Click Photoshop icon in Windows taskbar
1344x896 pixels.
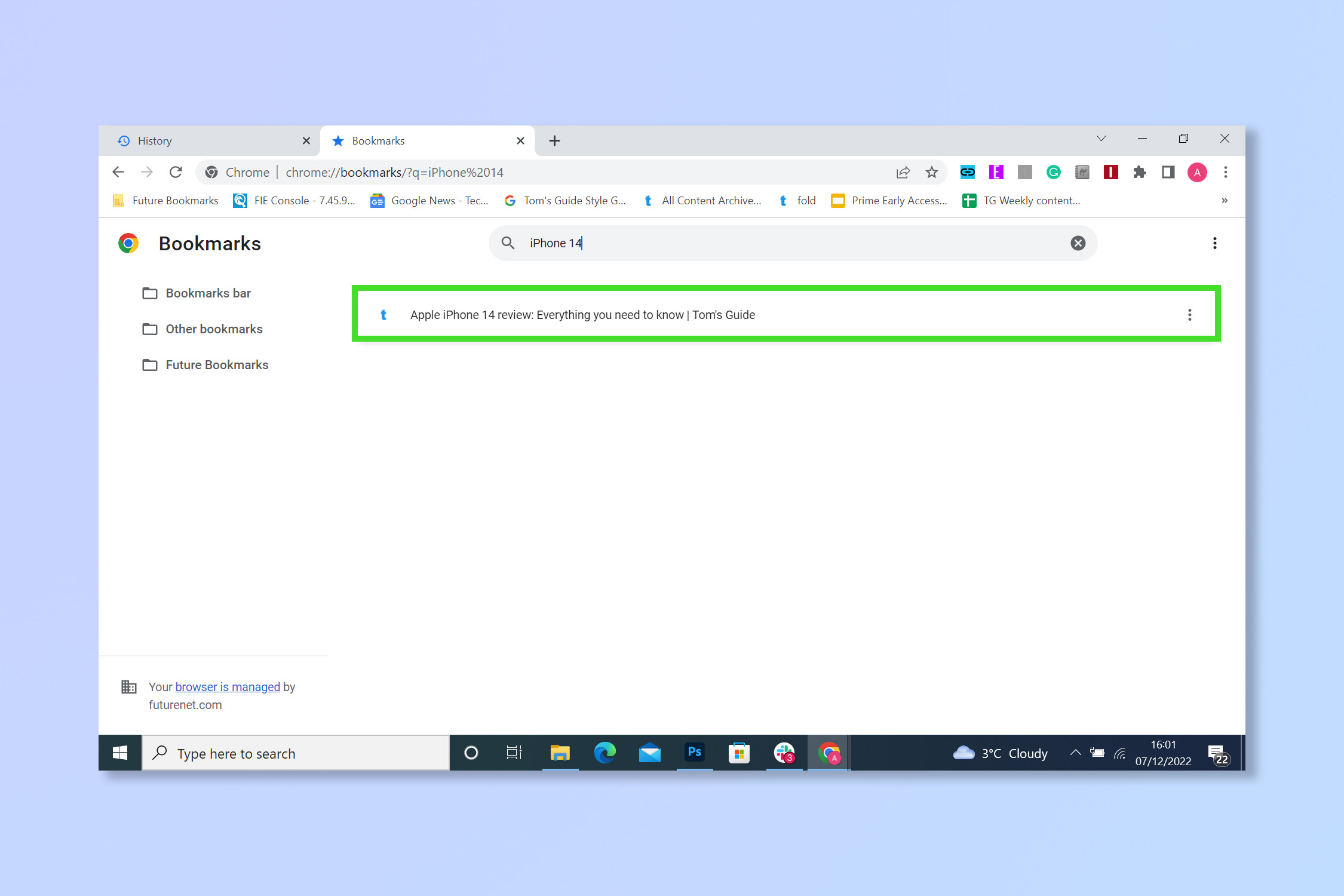pyautogui.click(x=694, y=753)
